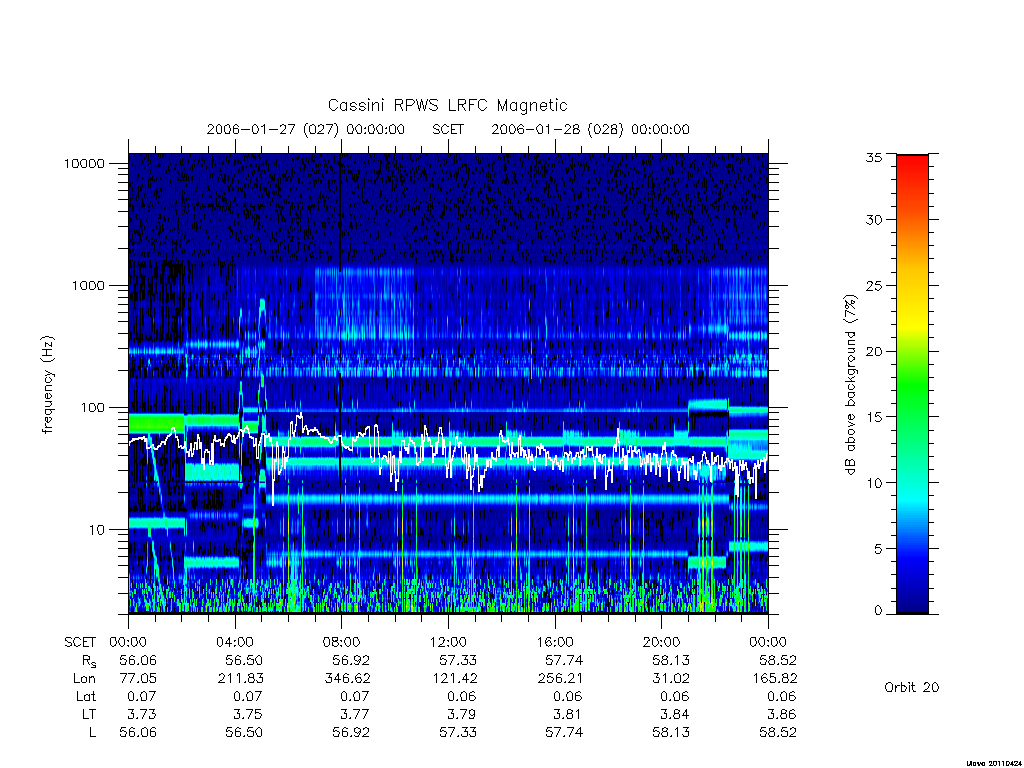The image size is (1024, 768).
Task: Click the "Orbit 20" label
Action: [x=912, y=687]
